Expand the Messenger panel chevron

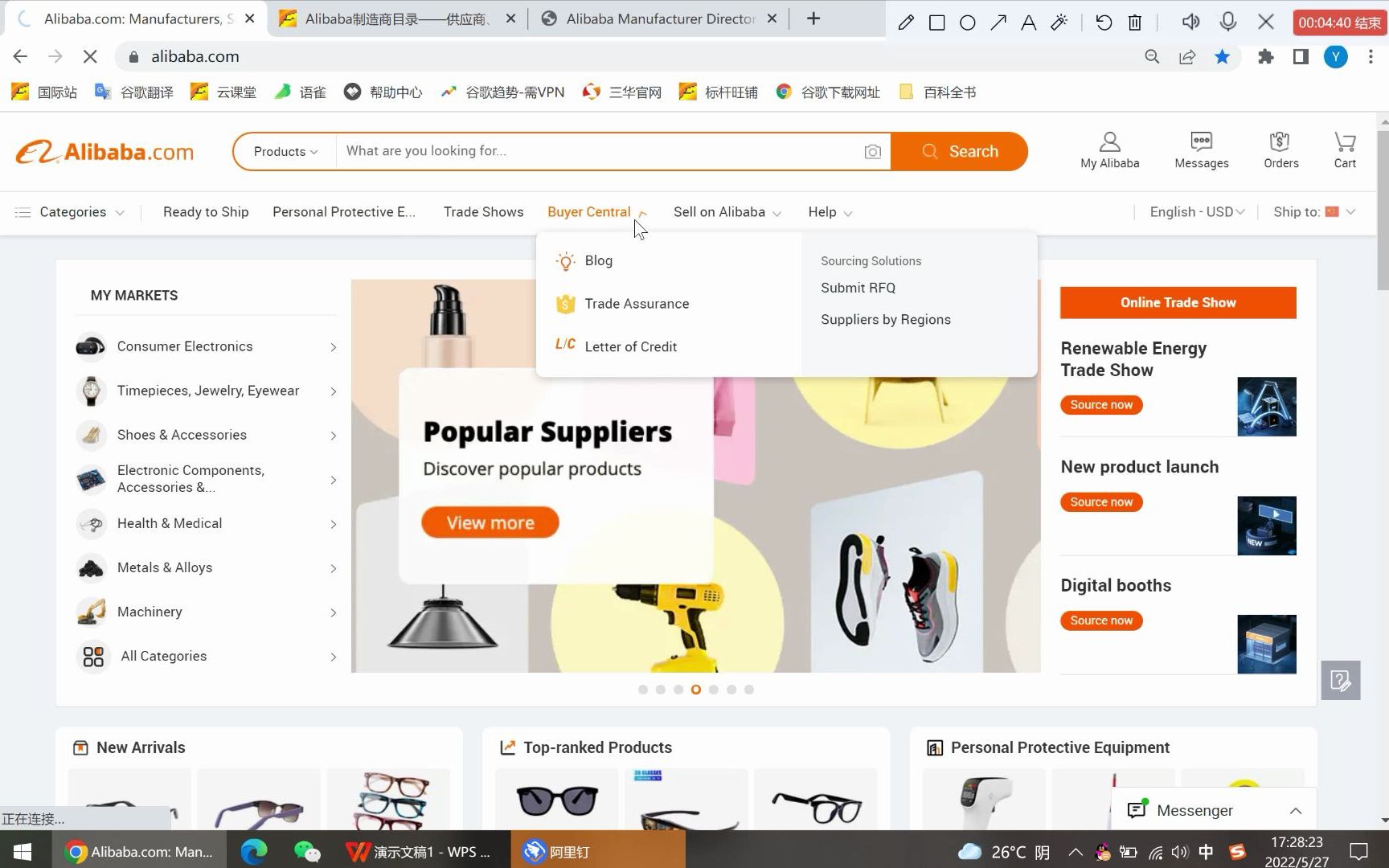coord(1295,811)
